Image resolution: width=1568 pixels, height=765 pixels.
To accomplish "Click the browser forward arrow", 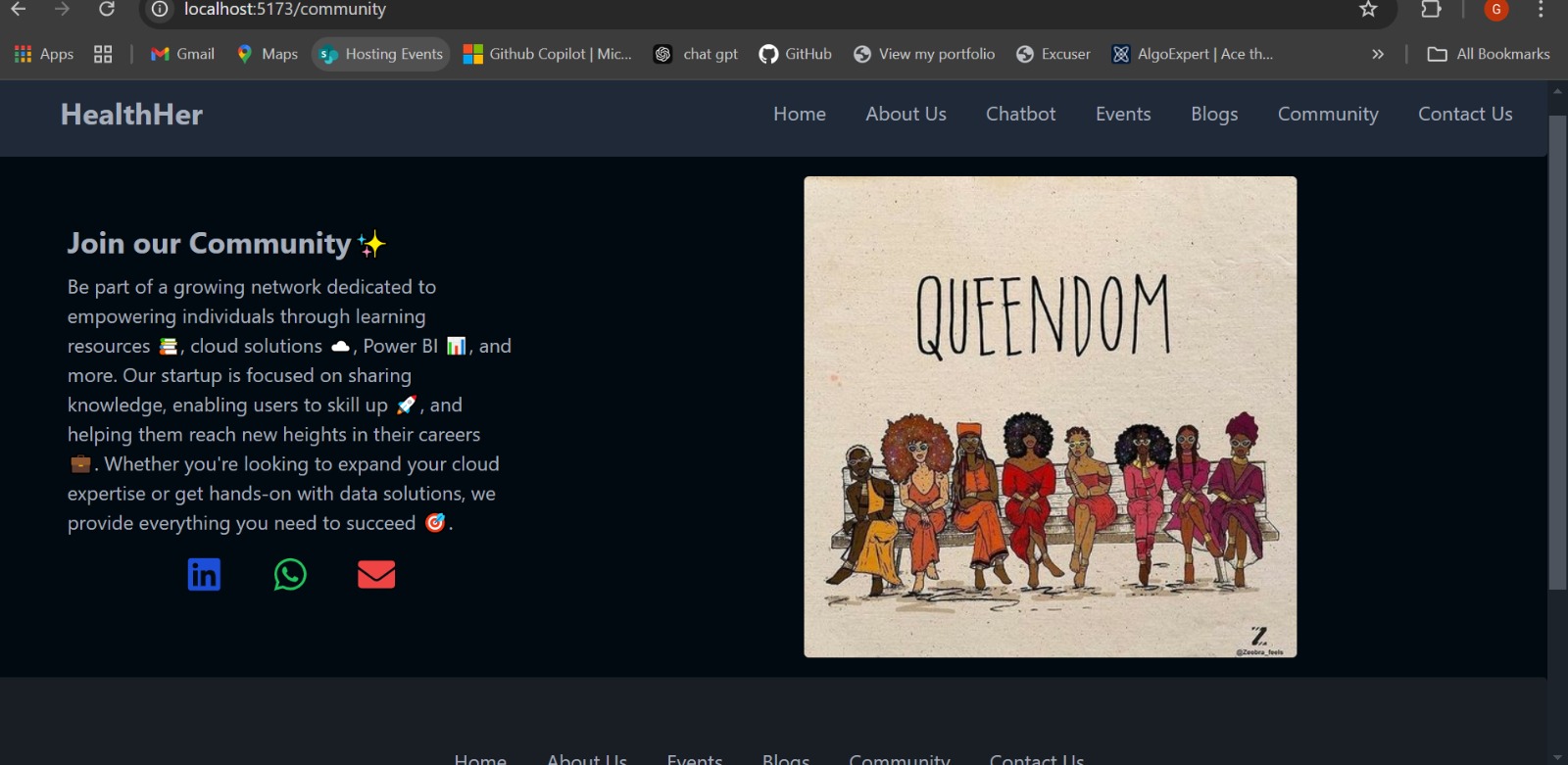I will (62, 10).
